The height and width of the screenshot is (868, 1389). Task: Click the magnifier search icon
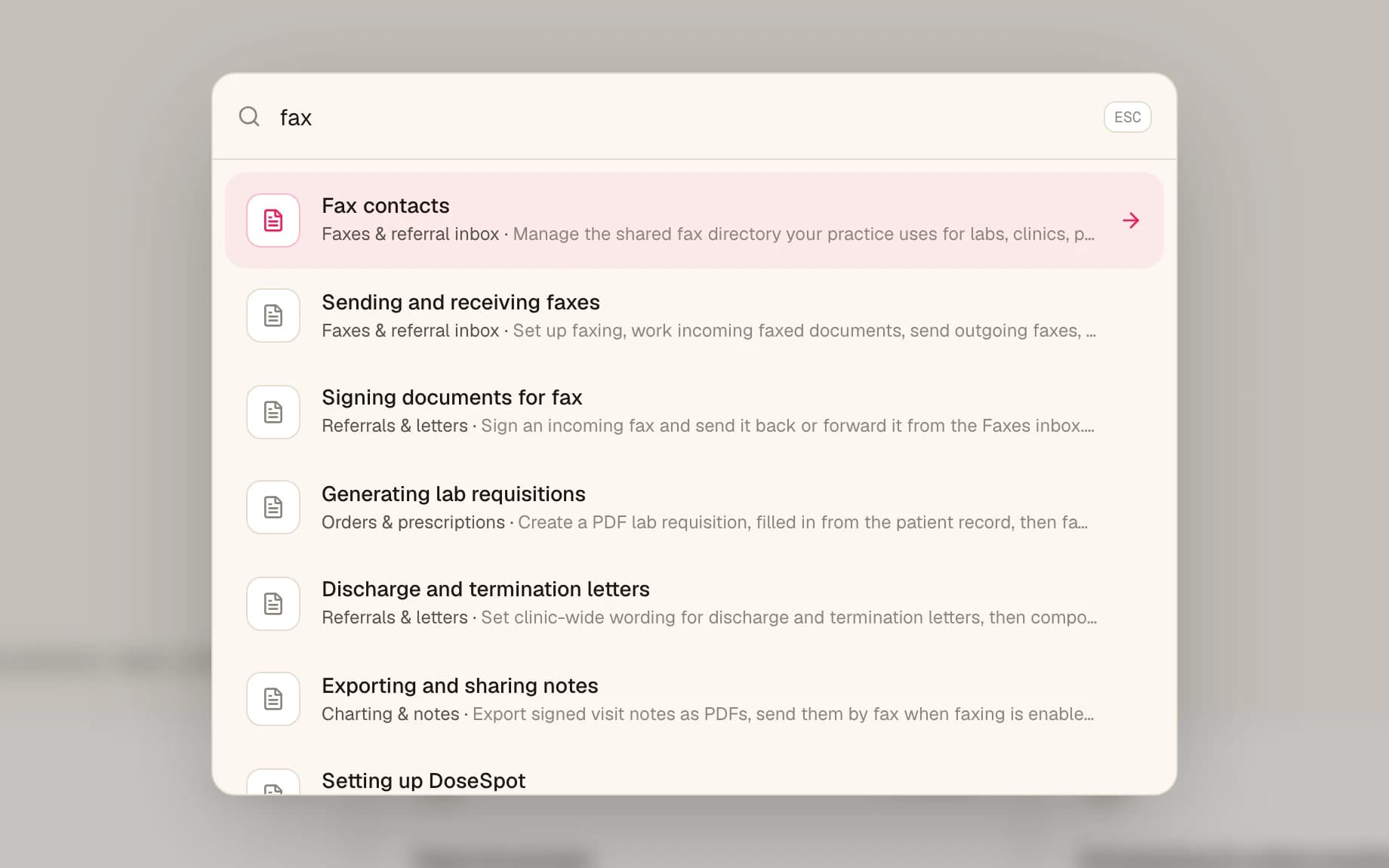coord(249,117)
